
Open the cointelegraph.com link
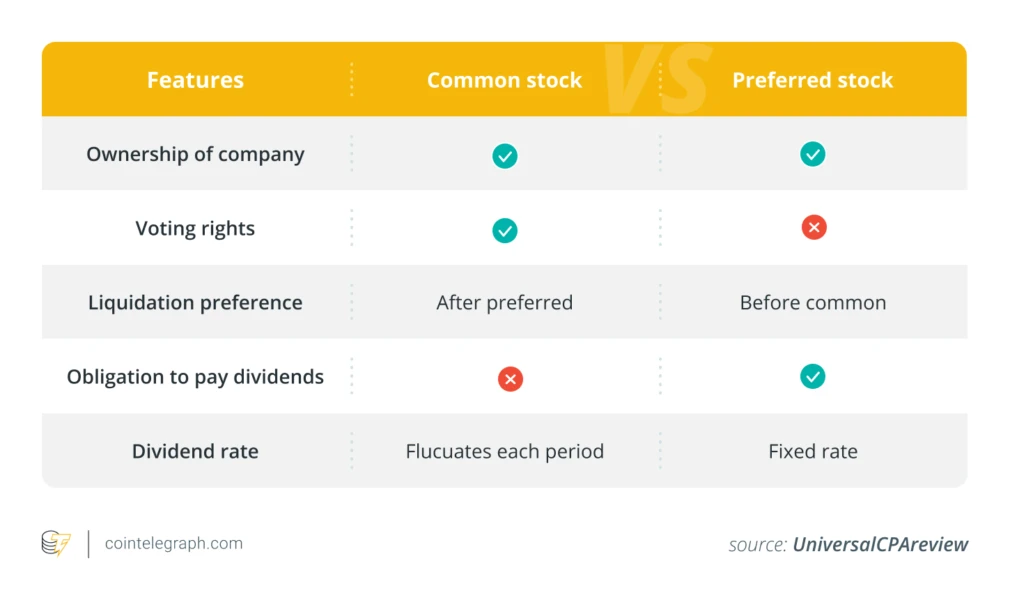pyautogui.click(x=173, y=544)
